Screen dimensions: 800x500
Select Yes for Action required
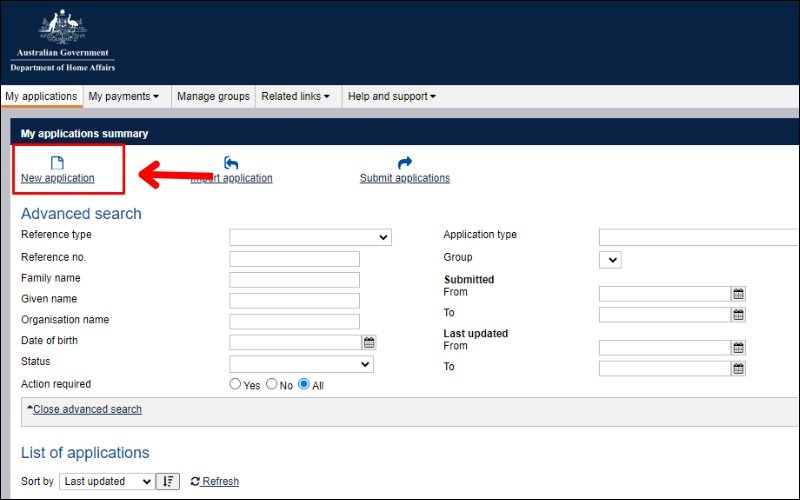(x=236, y=384)
